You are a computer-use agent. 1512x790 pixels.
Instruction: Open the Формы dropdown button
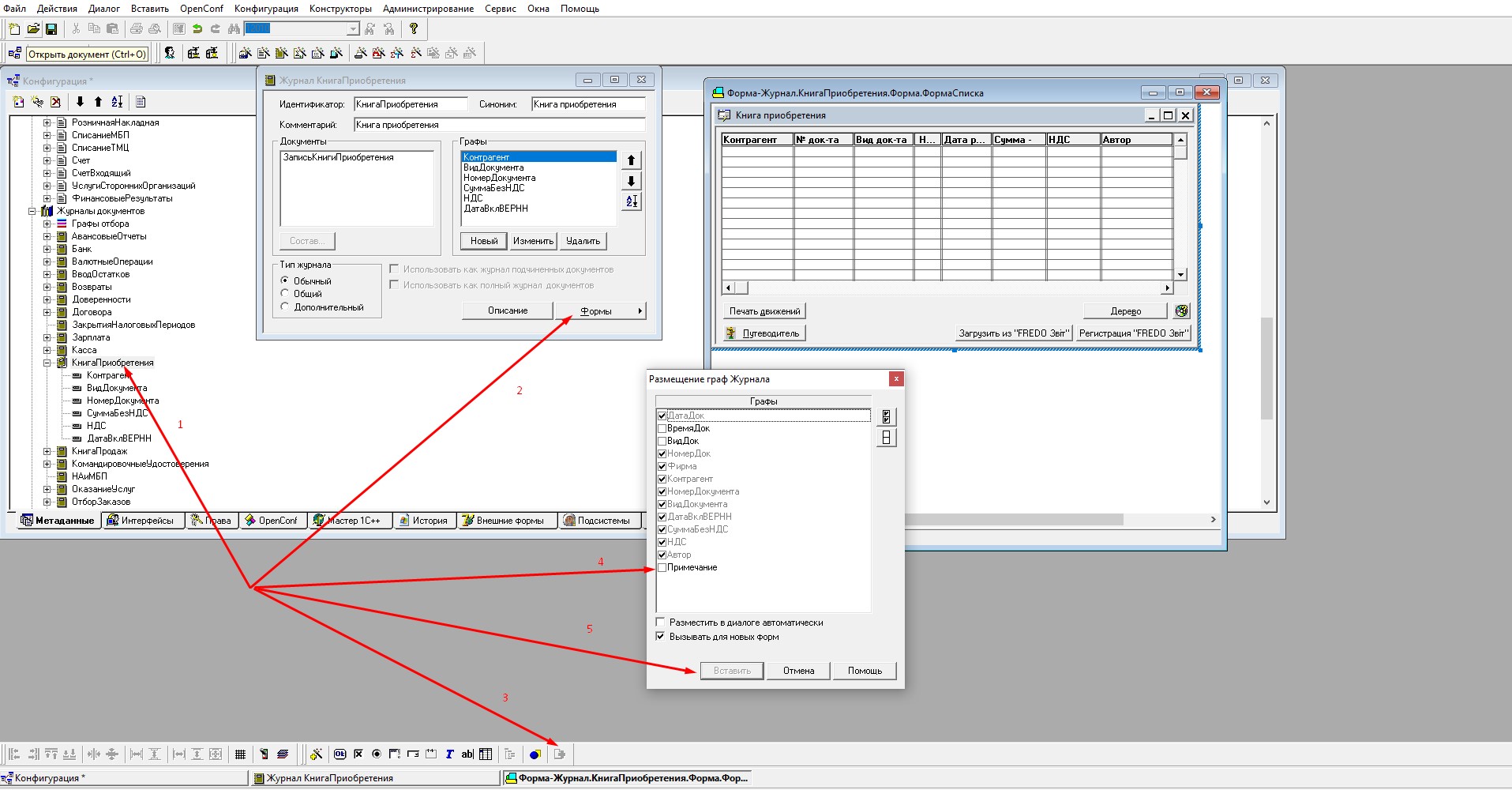(x=601, y=311)
